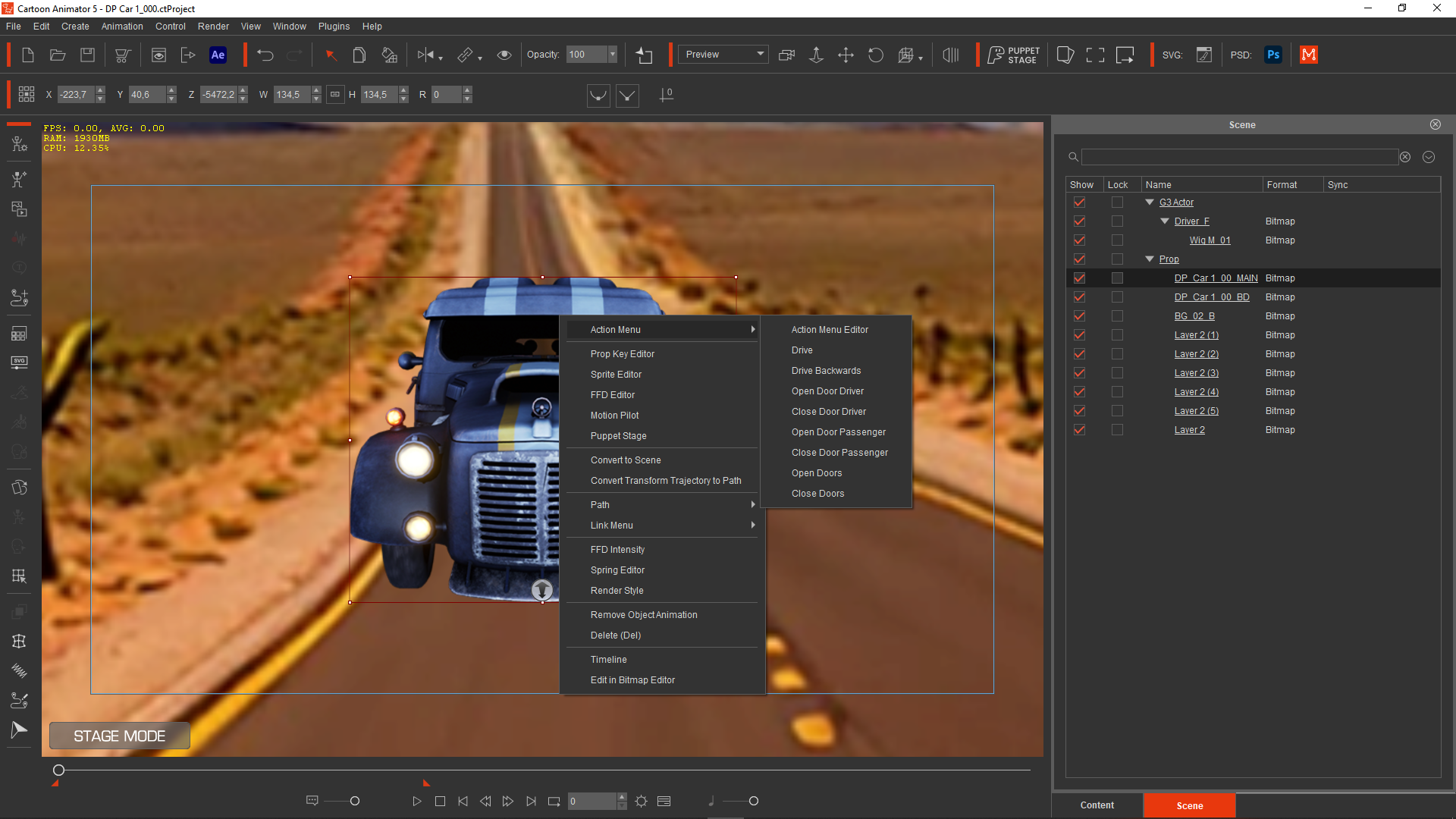This screenshot has height=819, width=1456.
Task: Select Open Door Driver action
Action: [x=827, y=391]
